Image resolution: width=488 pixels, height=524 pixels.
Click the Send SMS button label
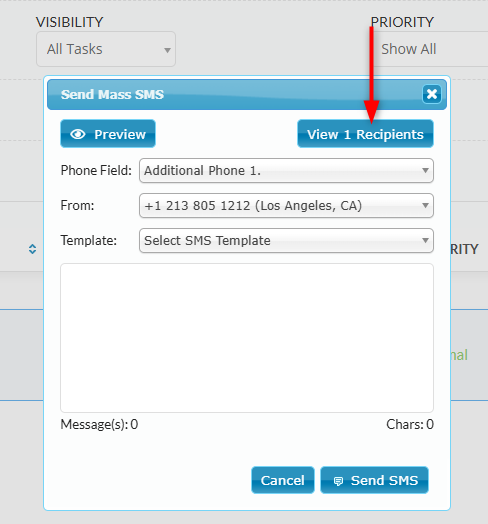384,481
